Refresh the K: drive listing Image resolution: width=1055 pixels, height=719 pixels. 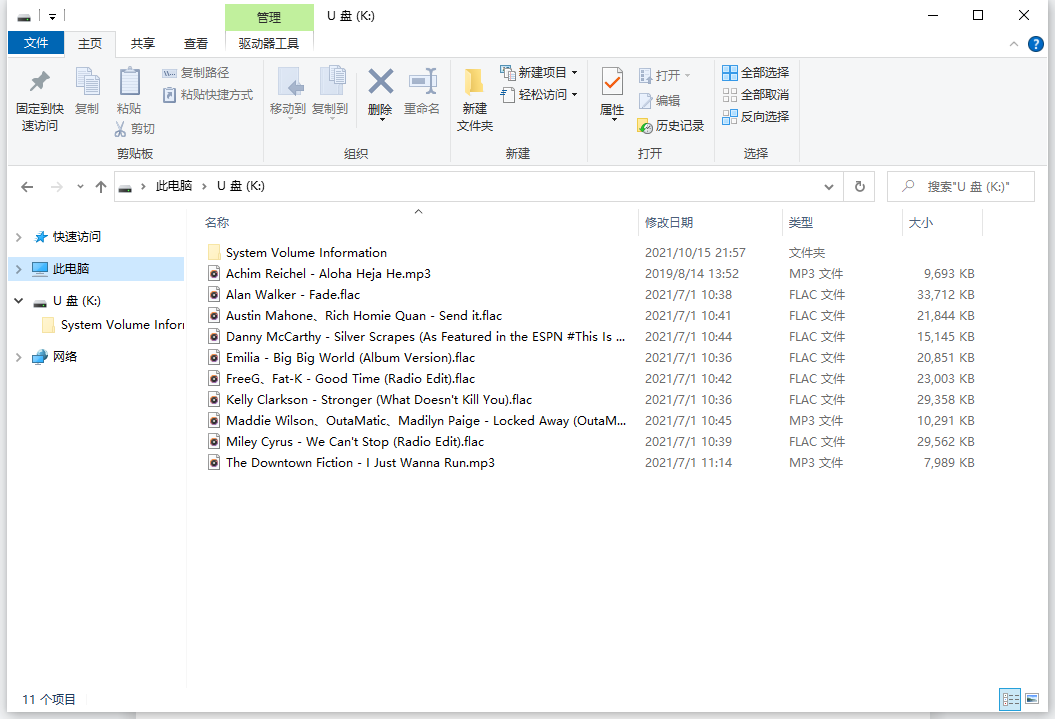[x=859, y=186]
